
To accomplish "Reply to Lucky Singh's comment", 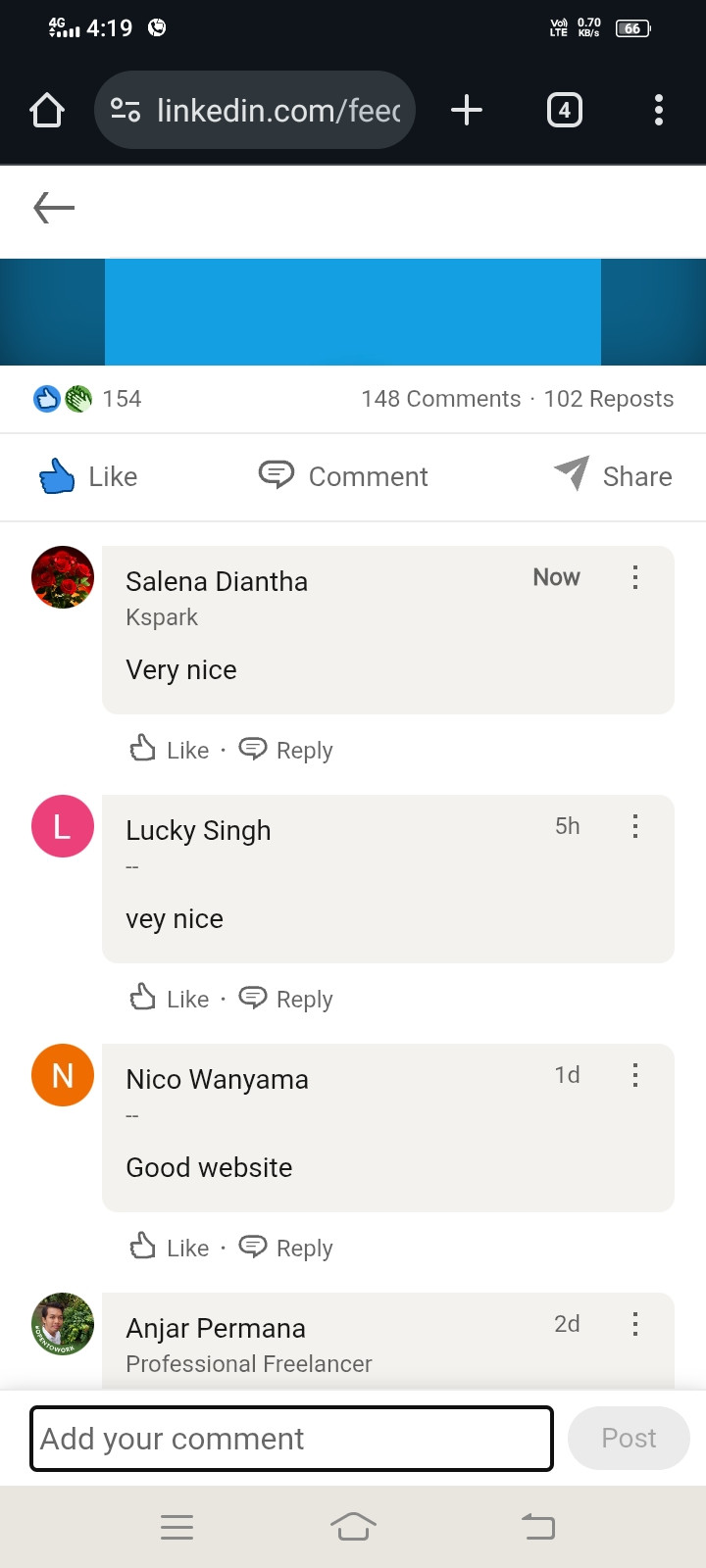I will click(x=286, y=999).
